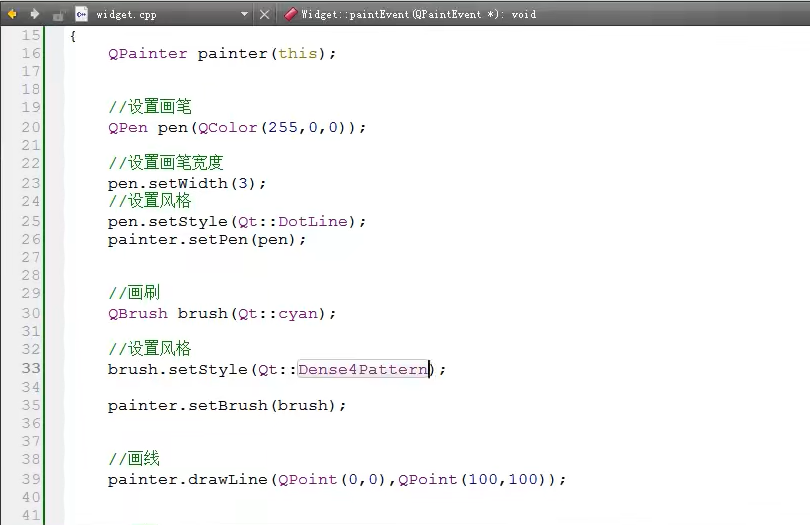The width and height of the screenshot is (810, 525).
Task: Click pen.setWidth(3) statement
Action: [x=186, y=183]
